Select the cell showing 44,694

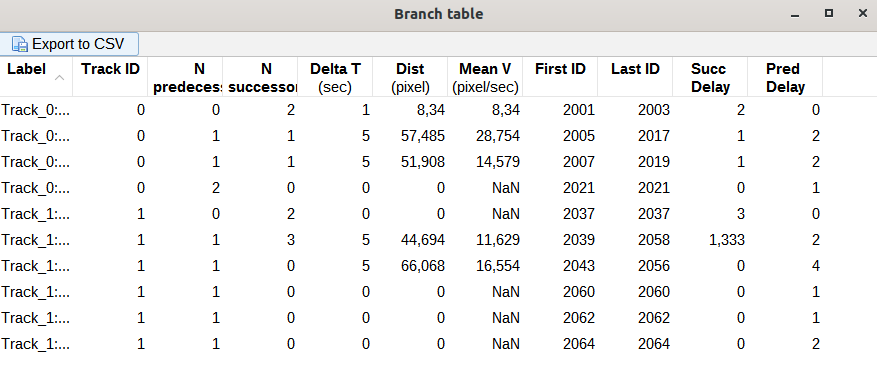pos(410,240)
